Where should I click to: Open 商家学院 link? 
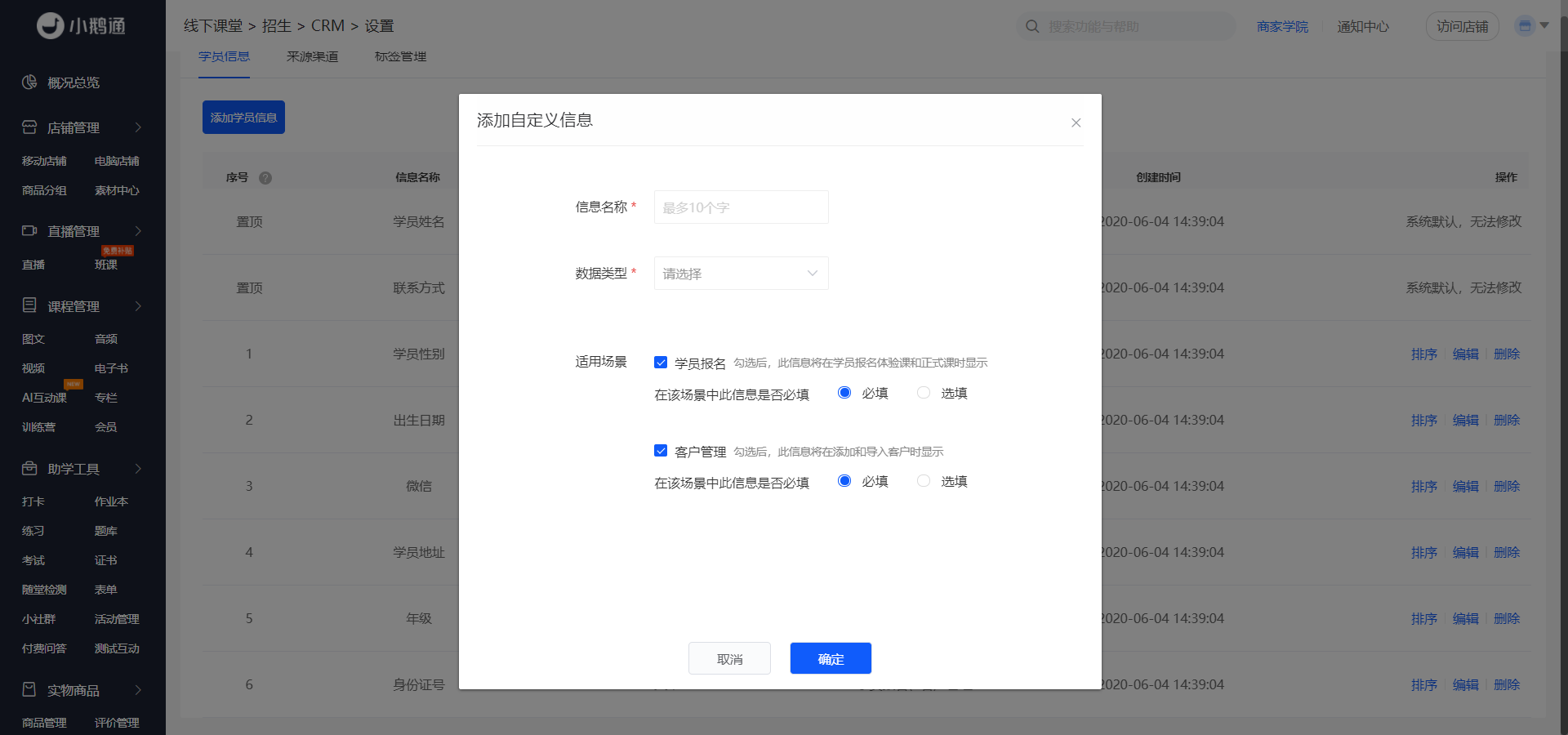click(x=1282, y=27)
